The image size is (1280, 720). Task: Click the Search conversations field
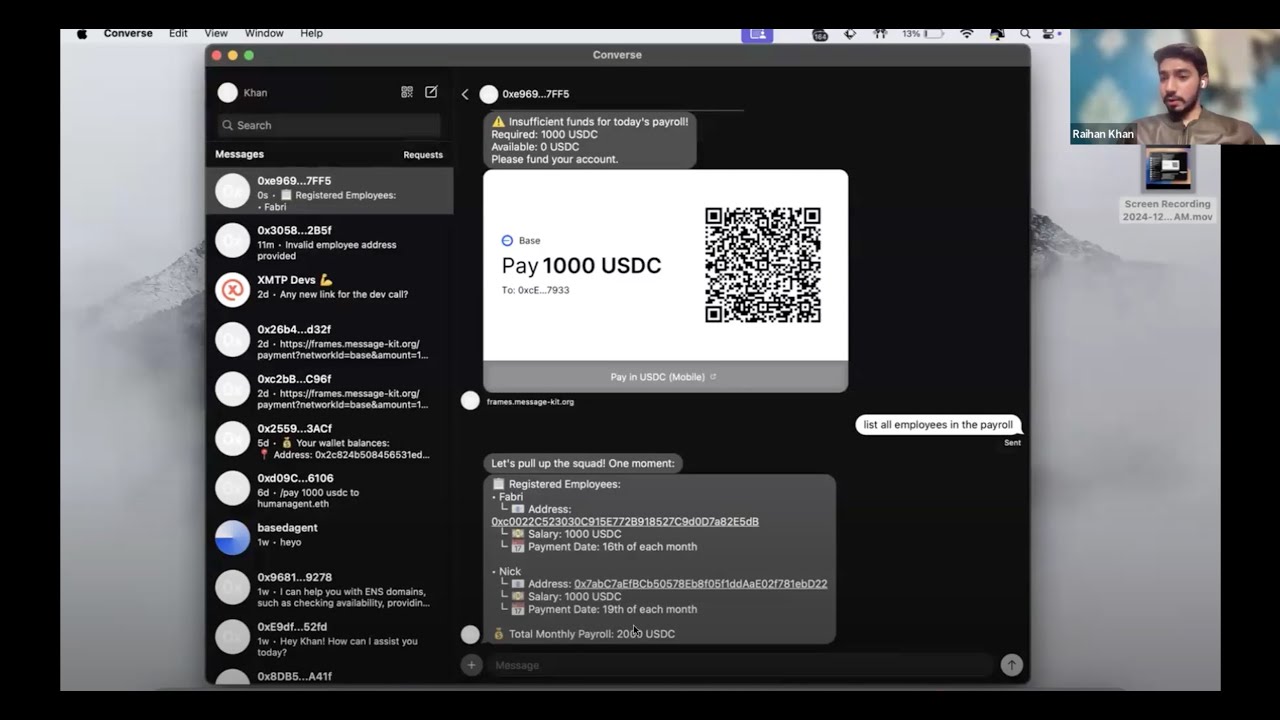tap(329, 125)
